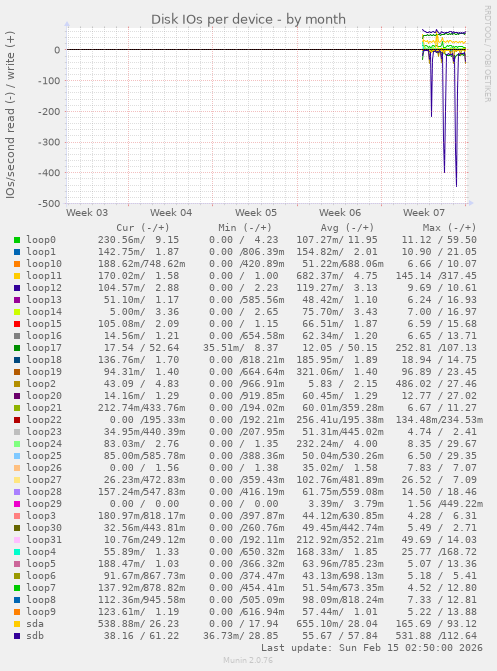This screenshot has width=497, height=671.
Task: Click the loop25 light blue swatch
Action: 17,456
